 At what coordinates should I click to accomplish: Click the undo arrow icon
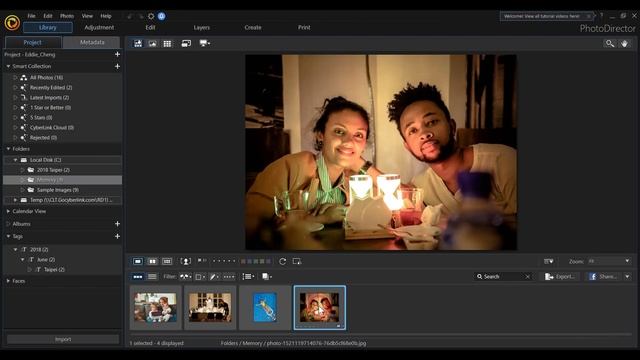(x=130, y=16)
